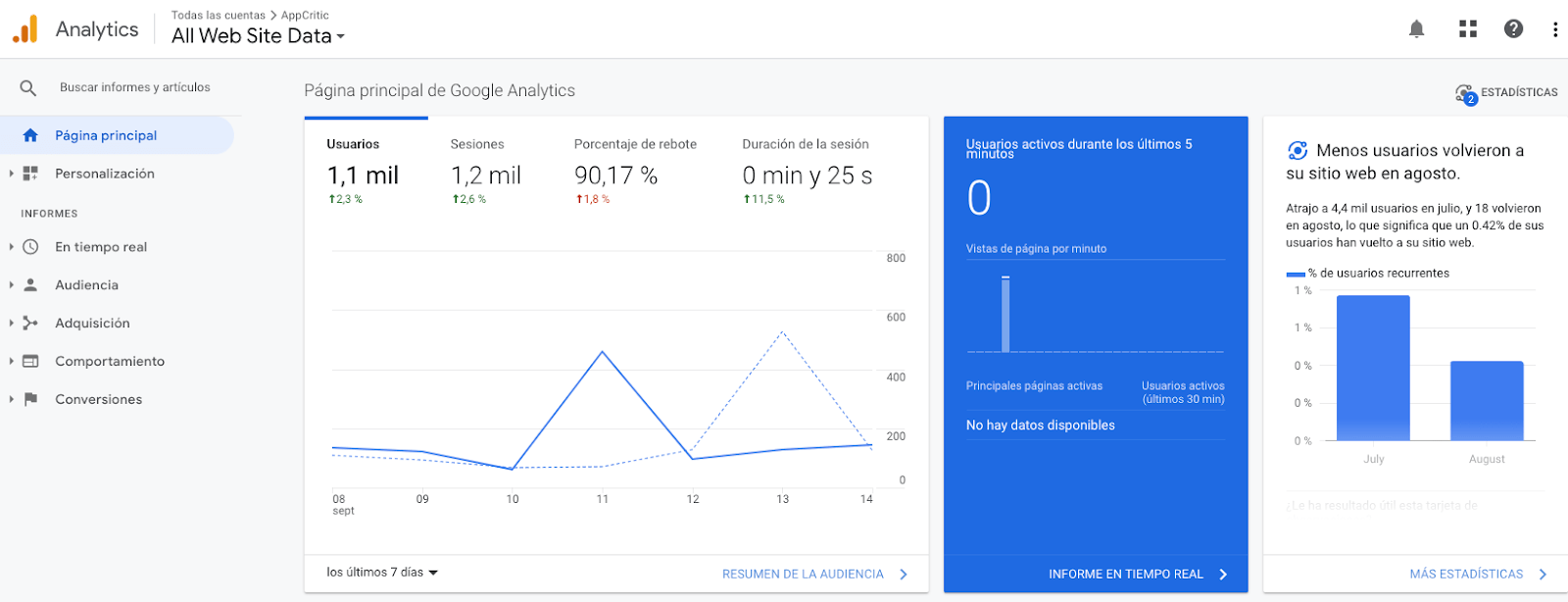
Task: Click the July bar in the recurrent users chart
Action: (x=1373, y=368)
